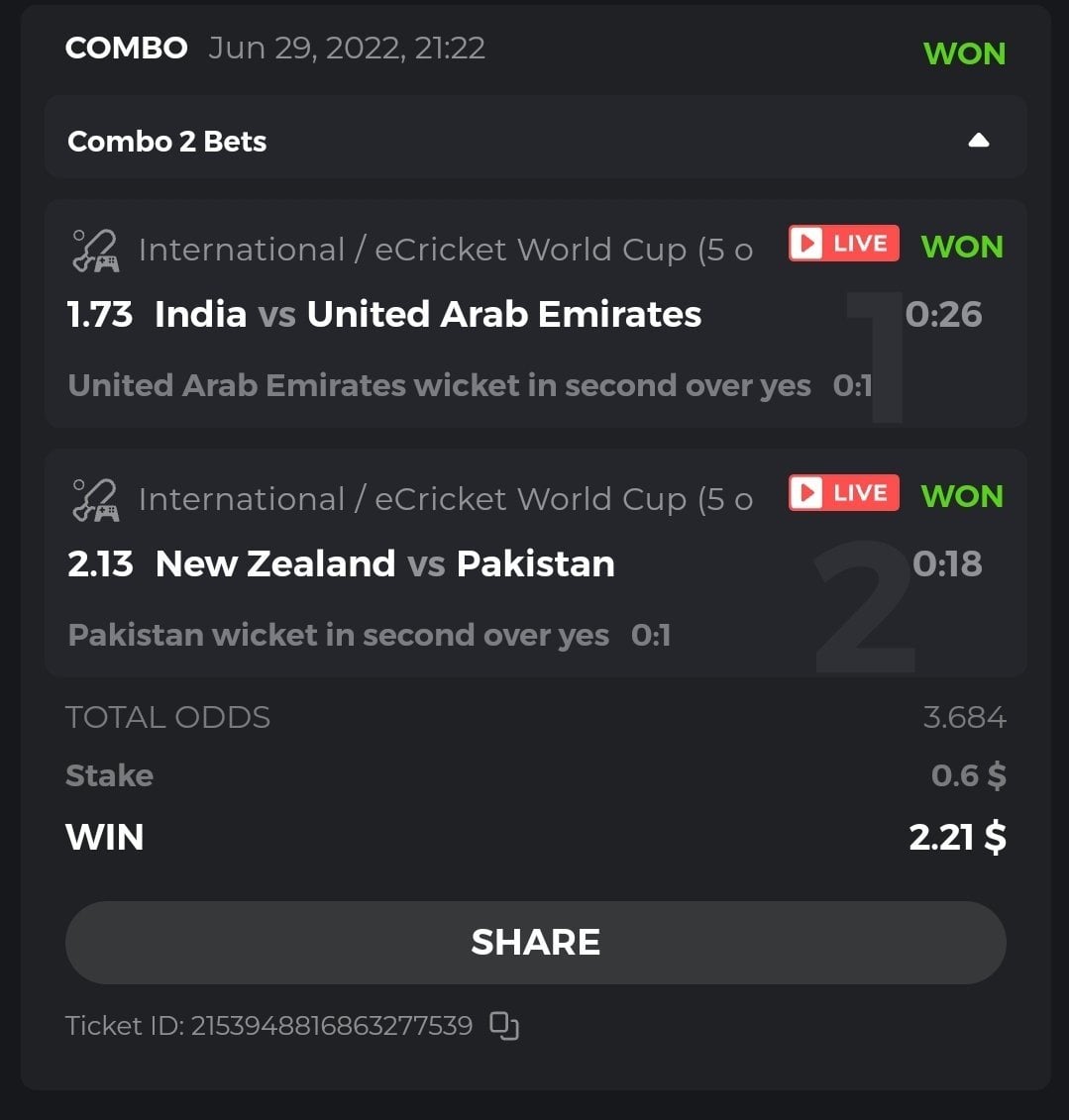
Task: Open India vs United Arab Emirates match
Action: (x=428, y=315)
